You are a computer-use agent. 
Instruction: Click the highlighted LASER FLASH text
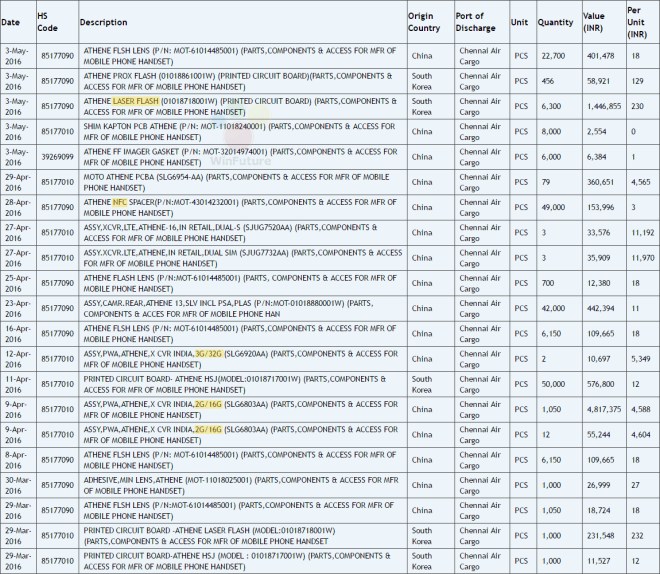[x=136, y=101]
